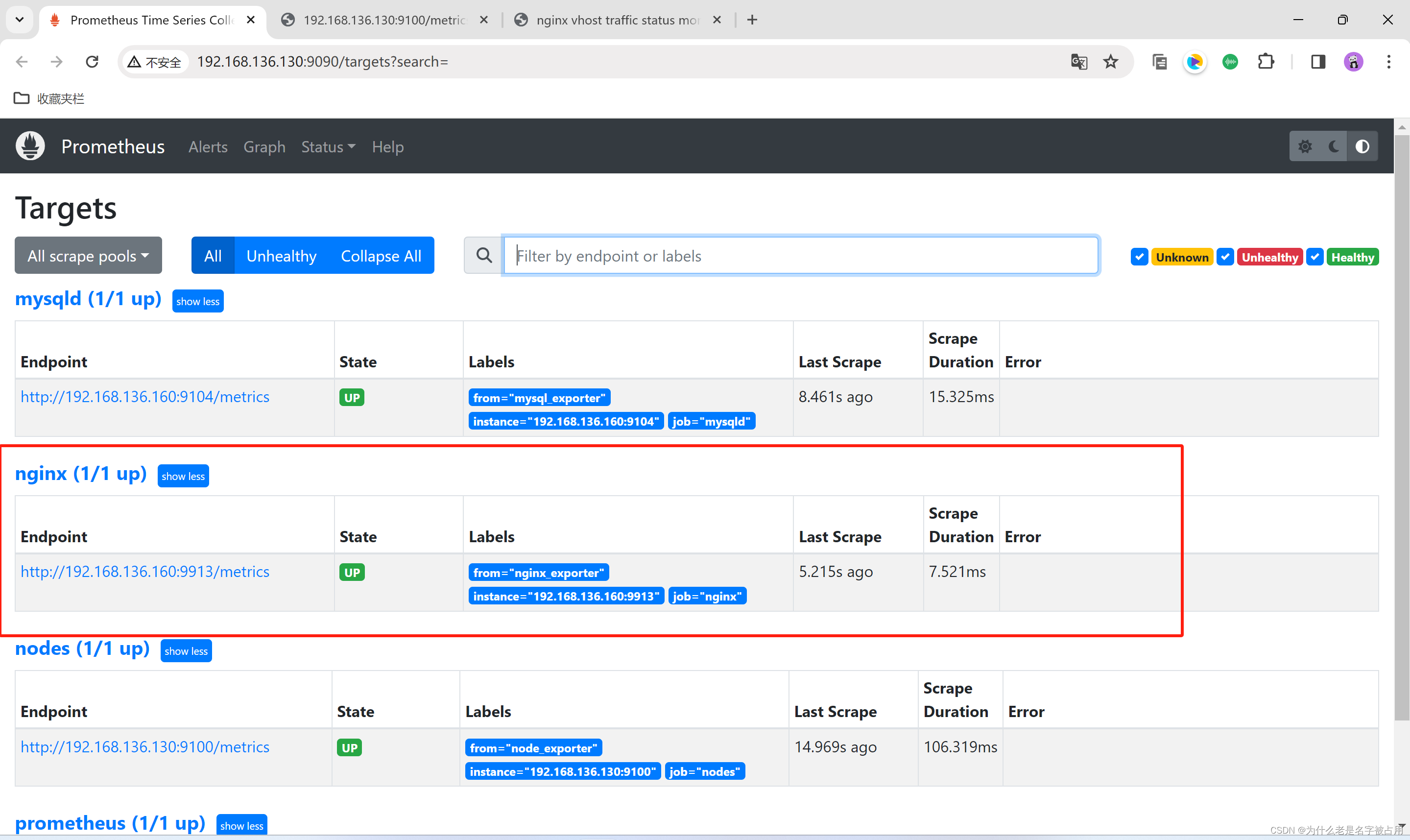Image resolution: width=1410 pixels, height=840 pixels.
Task: Close the Prometheus Time Series tab
Action: tap(251, 20)
